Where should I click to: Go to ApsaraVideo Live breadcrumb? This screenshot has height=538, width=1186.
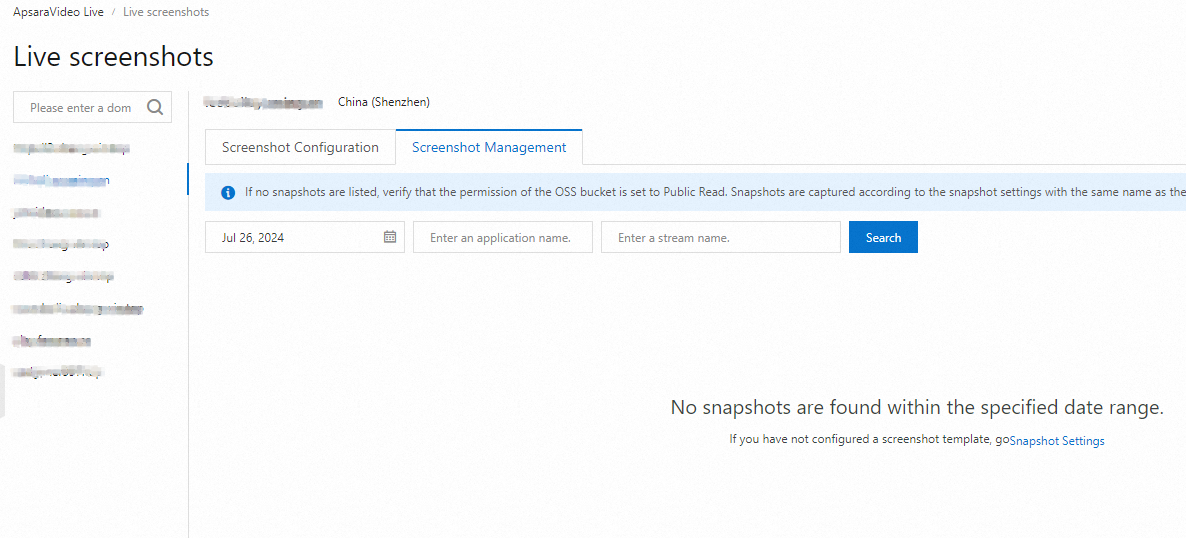coord(58,12)
